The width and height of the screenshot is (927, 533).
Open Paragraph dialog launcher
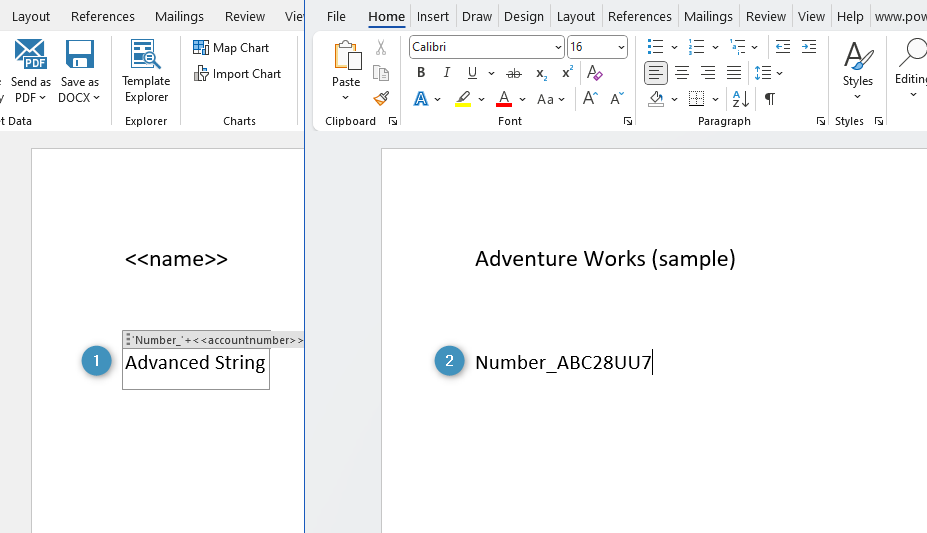tap(821, 121)
